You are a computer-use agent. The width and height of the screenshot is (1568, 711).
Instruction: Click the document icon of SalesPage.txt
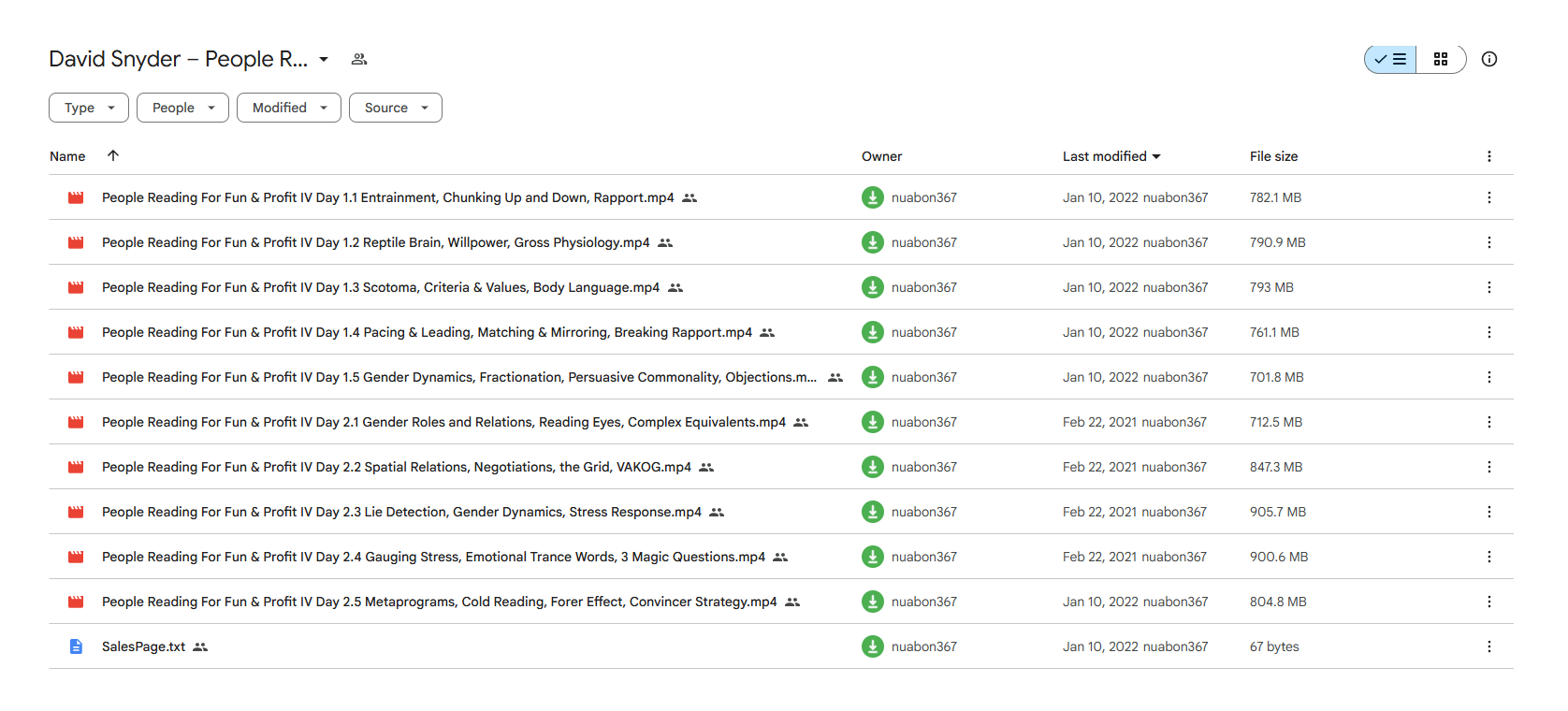pos(76,646)
